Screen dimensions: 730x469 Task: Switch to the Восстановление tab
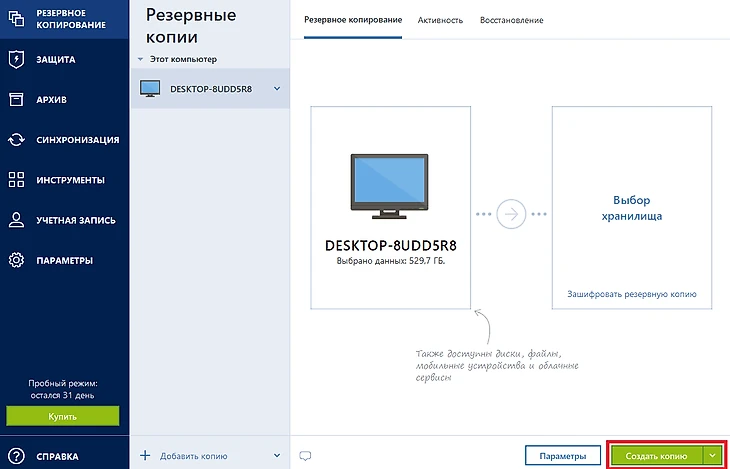[512, 20]
